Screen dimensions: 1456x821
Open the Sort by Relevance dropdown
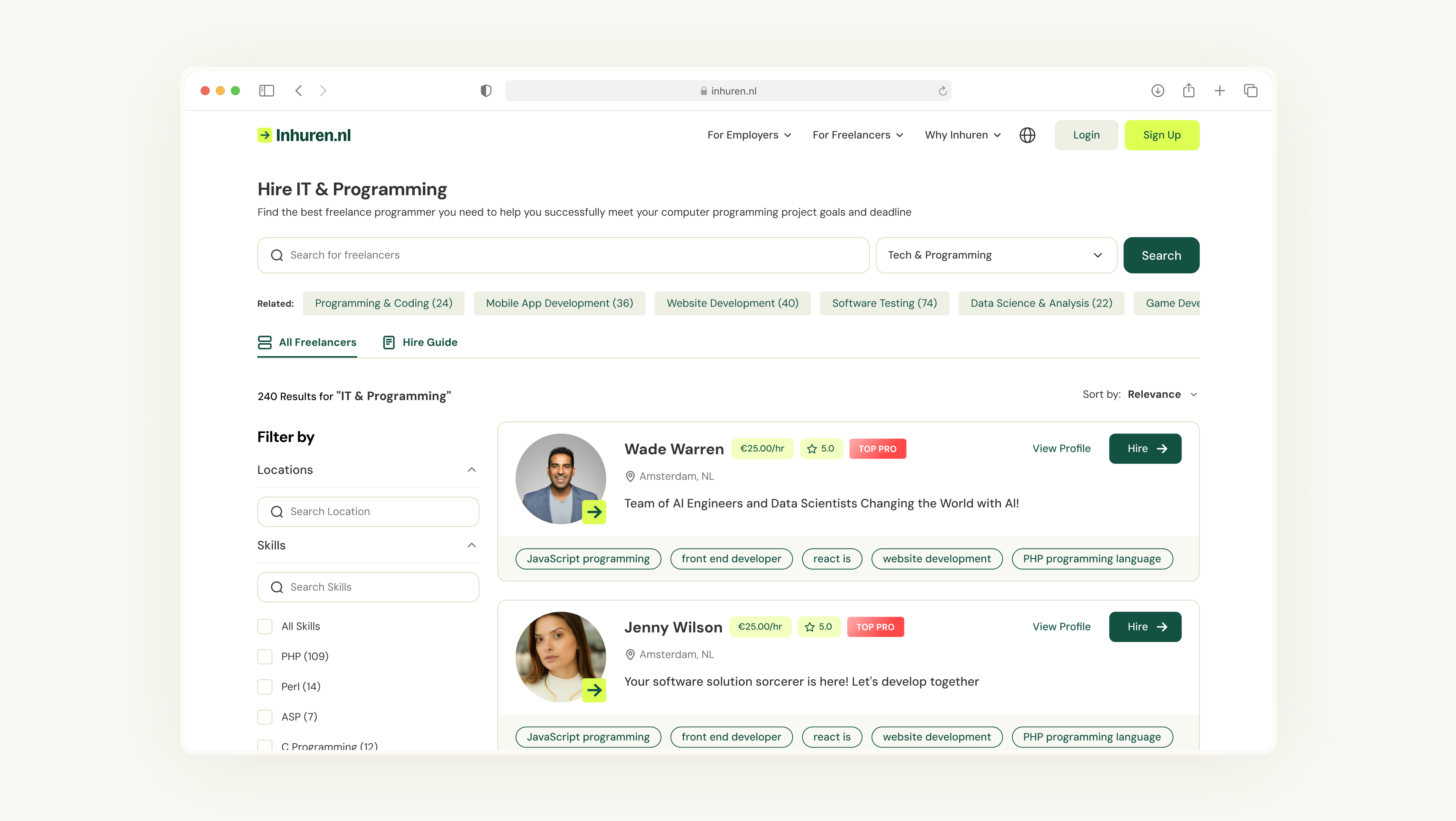click(1161, 394)
